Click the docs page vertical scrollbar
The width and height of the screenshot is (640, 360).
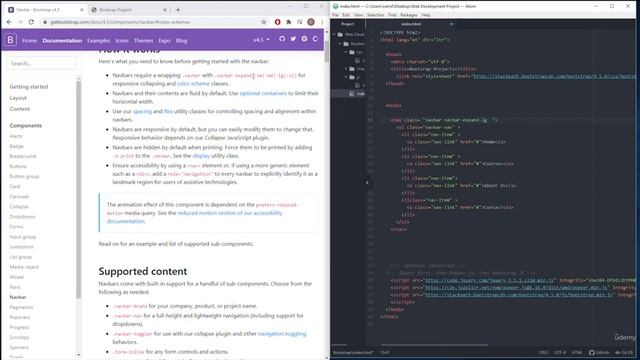[x=327, y=51]
